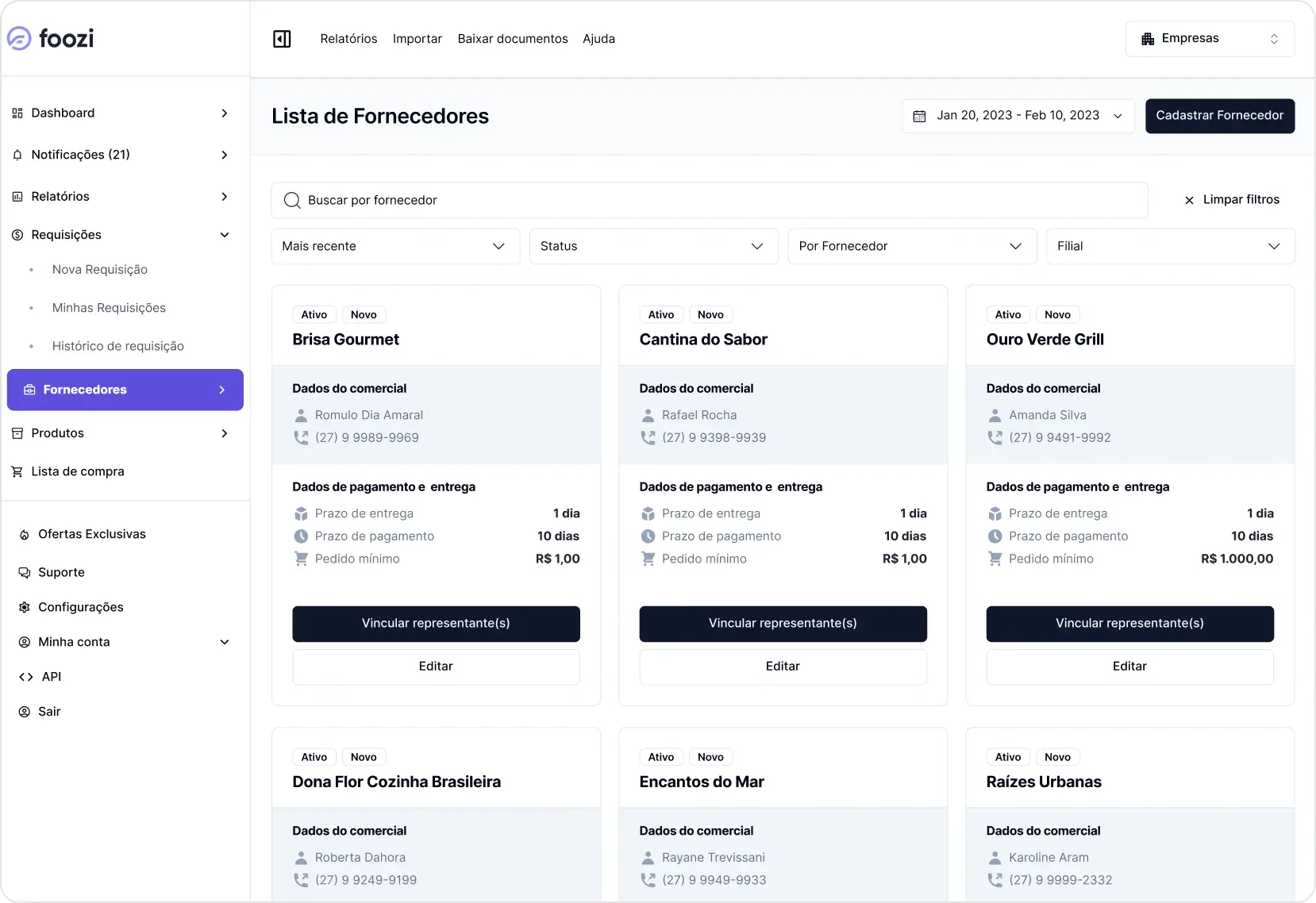This screenshot has height=903, width=1316.
Task: Collapse the sidebar using the panel toggle icon
Action: click(282, 39)
